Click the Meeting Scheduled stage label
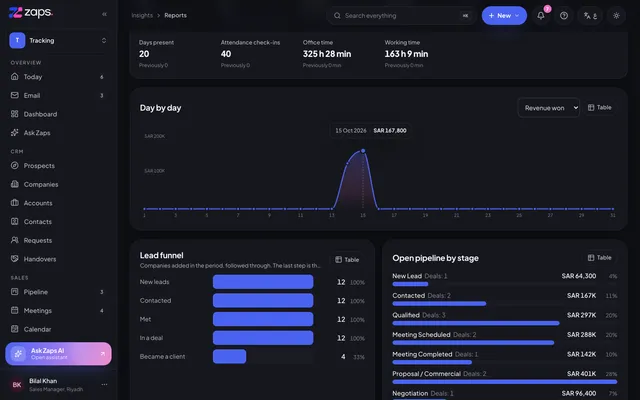 [421, 335]
